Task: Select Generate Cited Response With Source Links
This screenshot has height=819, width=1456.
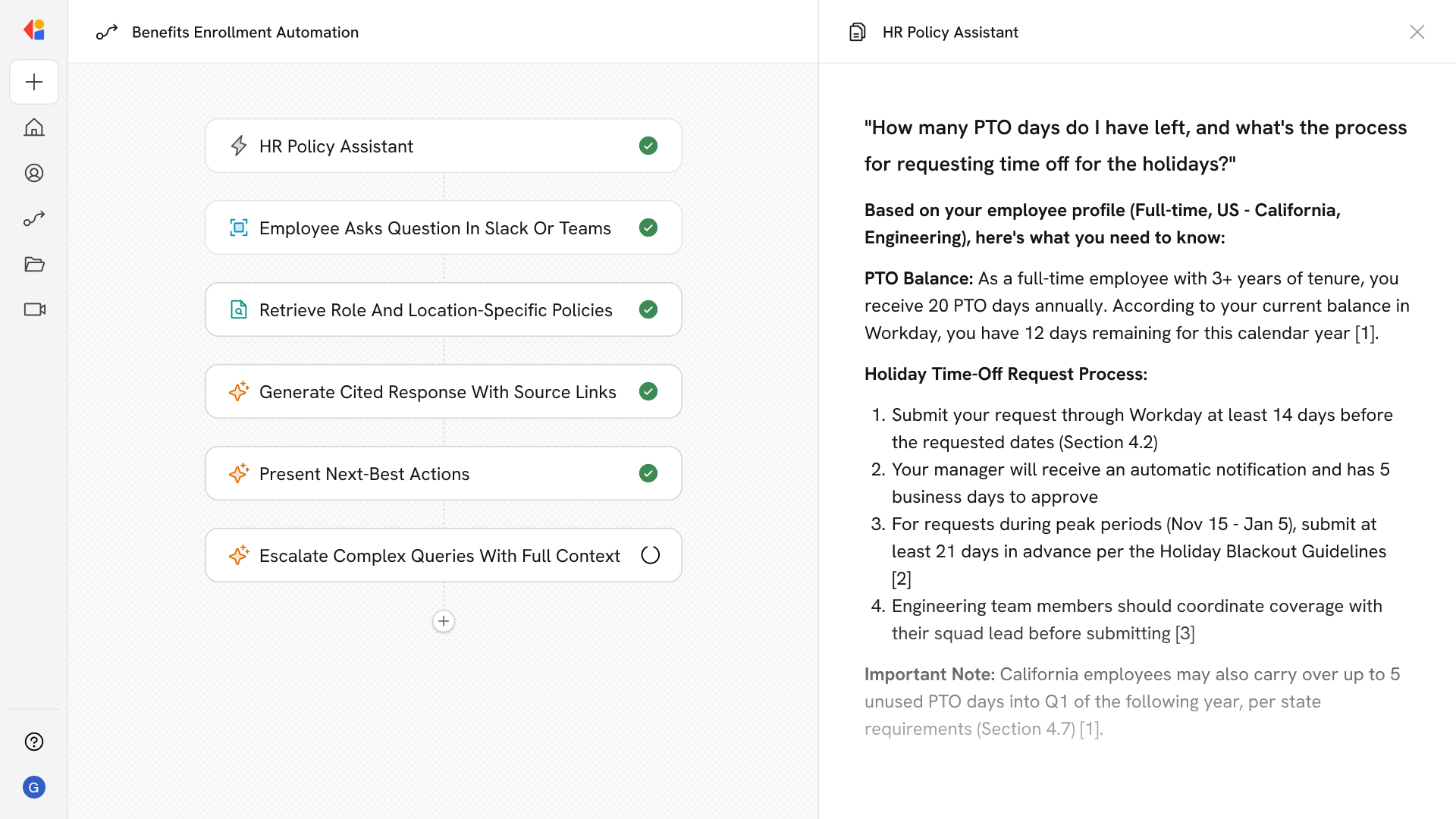Action: (443, 391)
